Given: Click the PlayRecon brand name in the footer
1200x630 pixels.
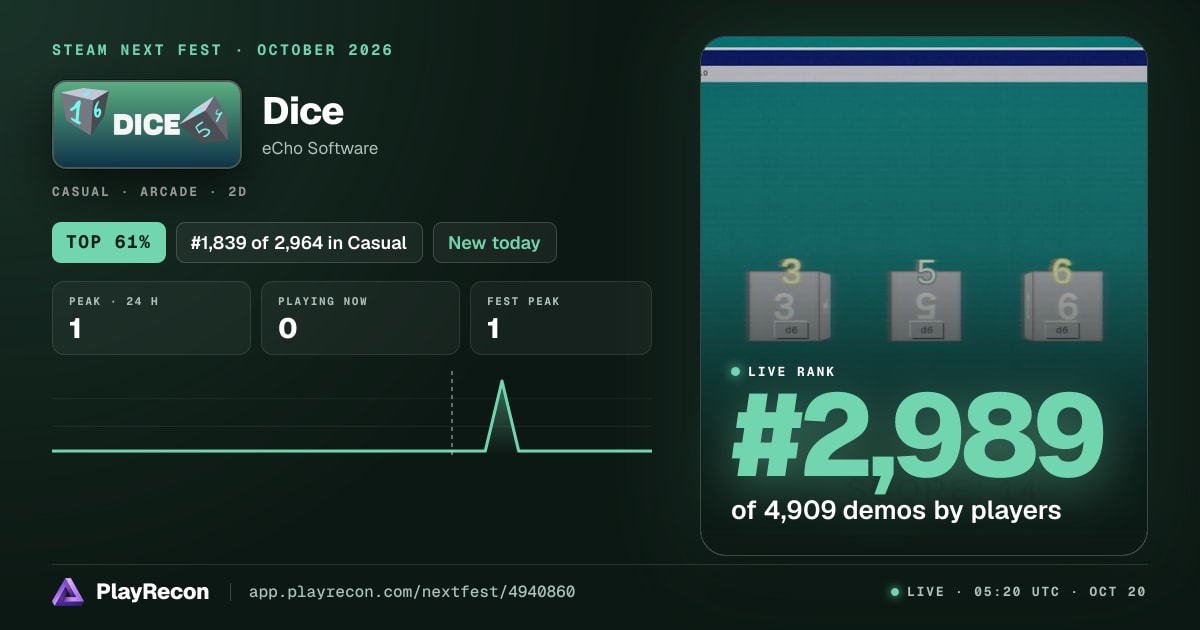Looking at the screenshot, I should coord(152,592).
